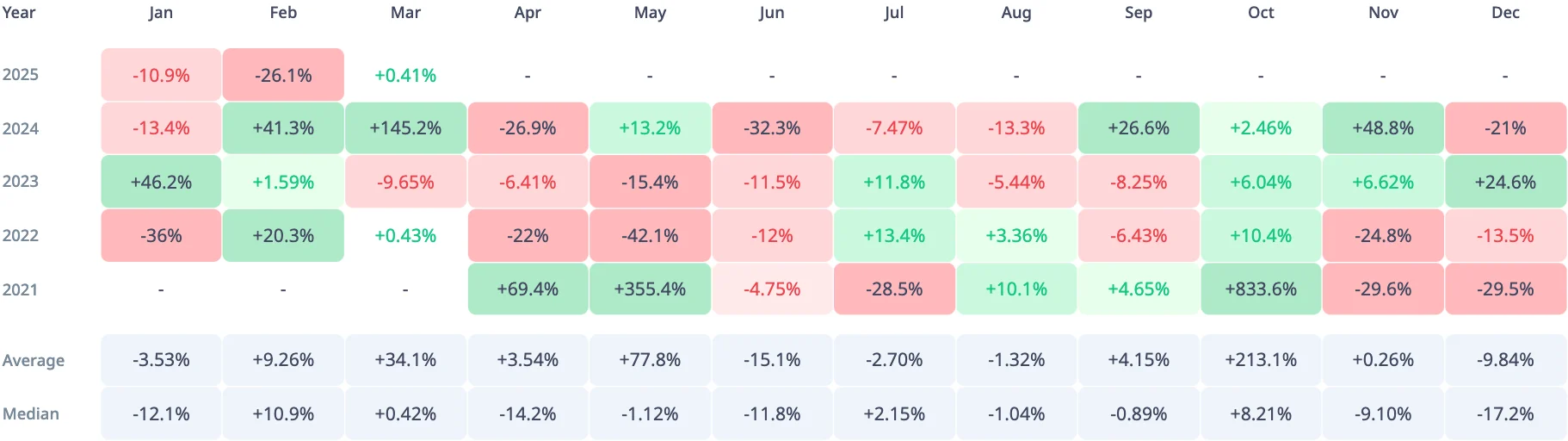Click the October 2021 +833.6% cell
Image resolution: width=1568 pixels, height=441 pixels.
pyautogui.click(x=1261, y=289)
